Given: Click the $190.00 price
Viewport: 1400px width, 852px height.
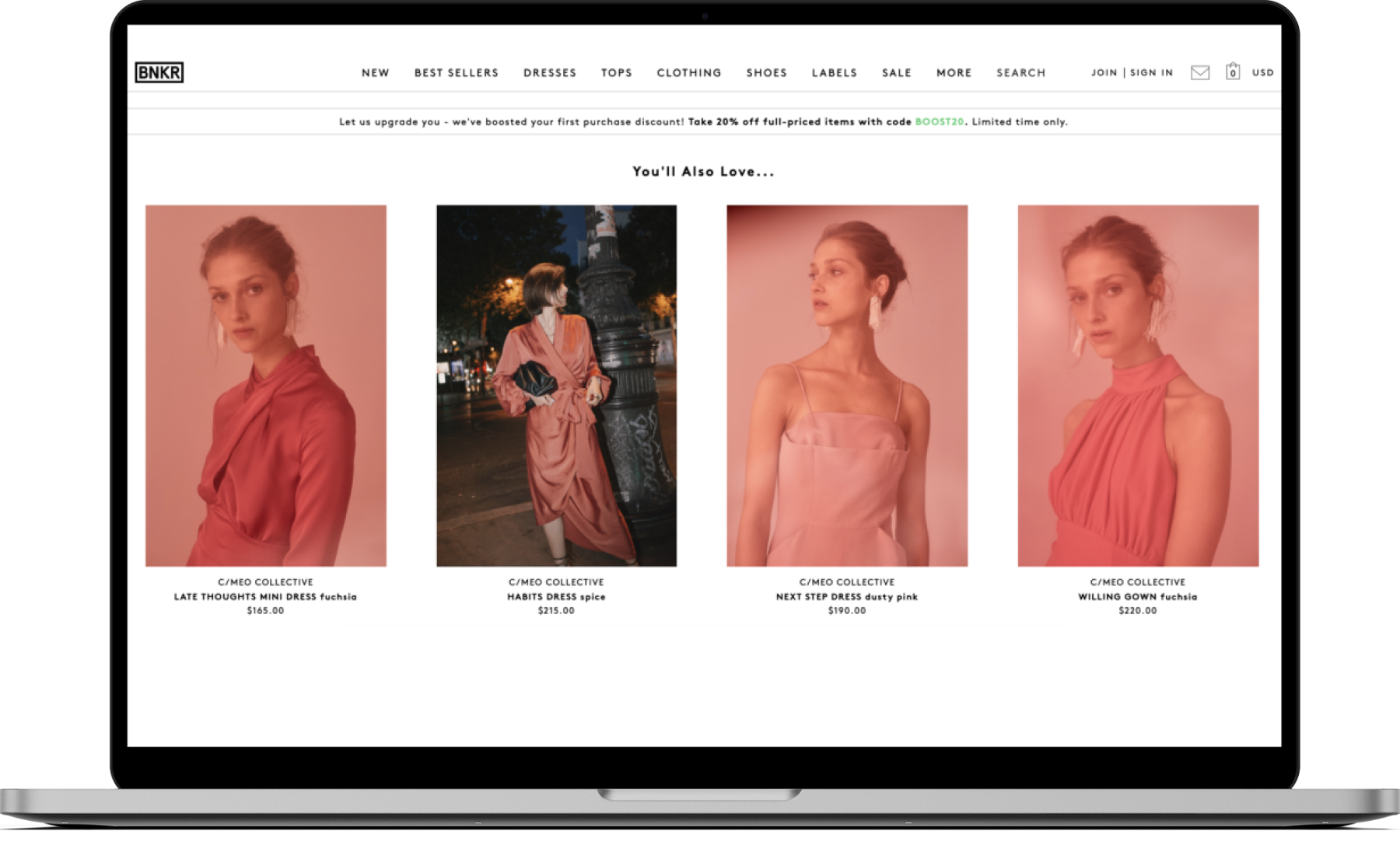Looking at the screenshot, I should 847,611.
